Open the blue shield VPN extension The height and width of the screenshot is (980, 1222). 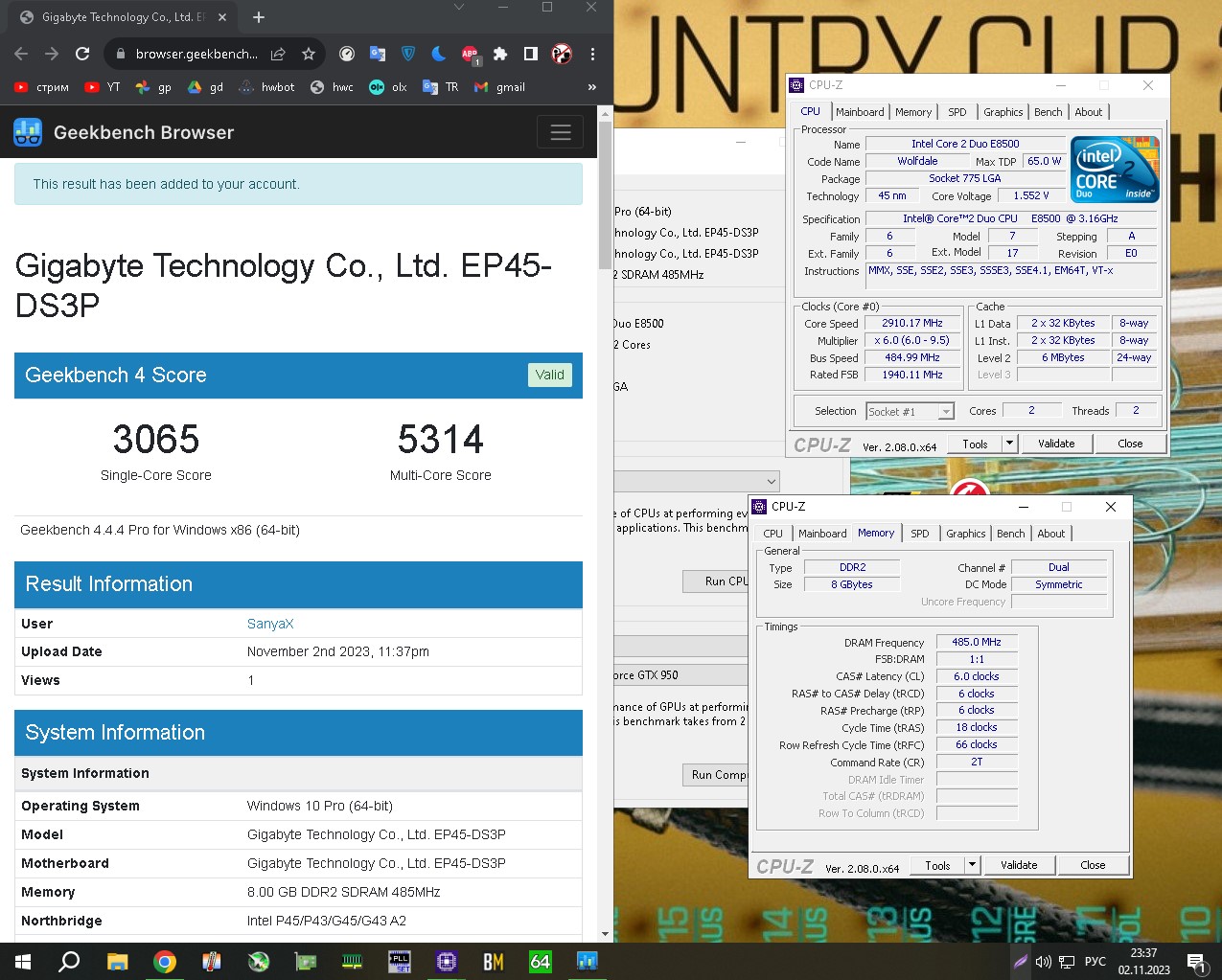click(x=408, y=54)
